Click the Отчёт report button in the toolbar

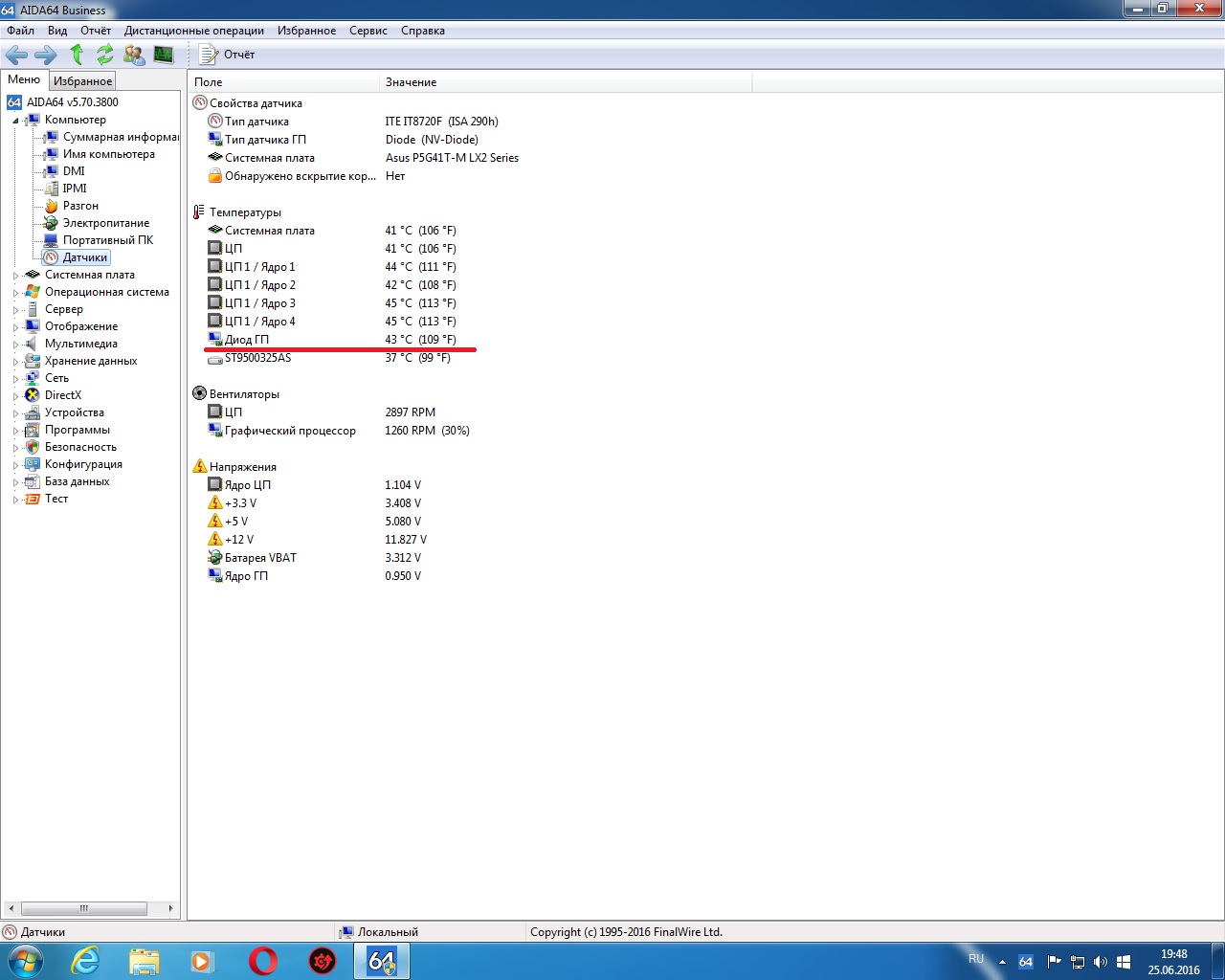[227, 55]
